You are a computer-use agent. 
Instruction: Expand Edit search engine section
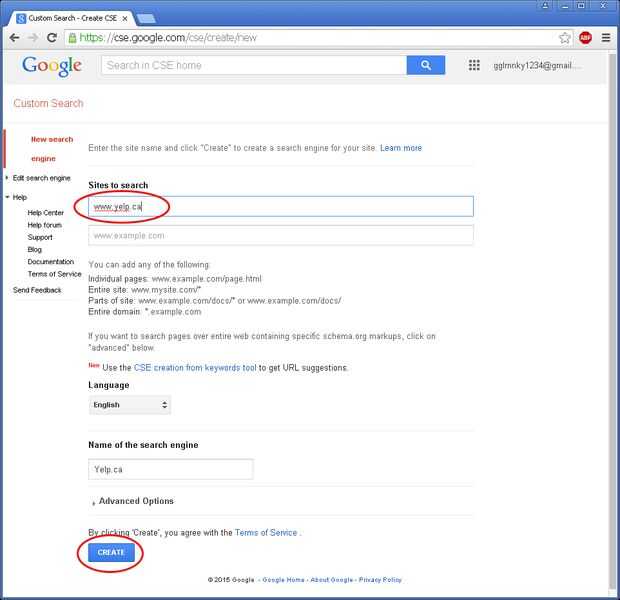[41, 178]
